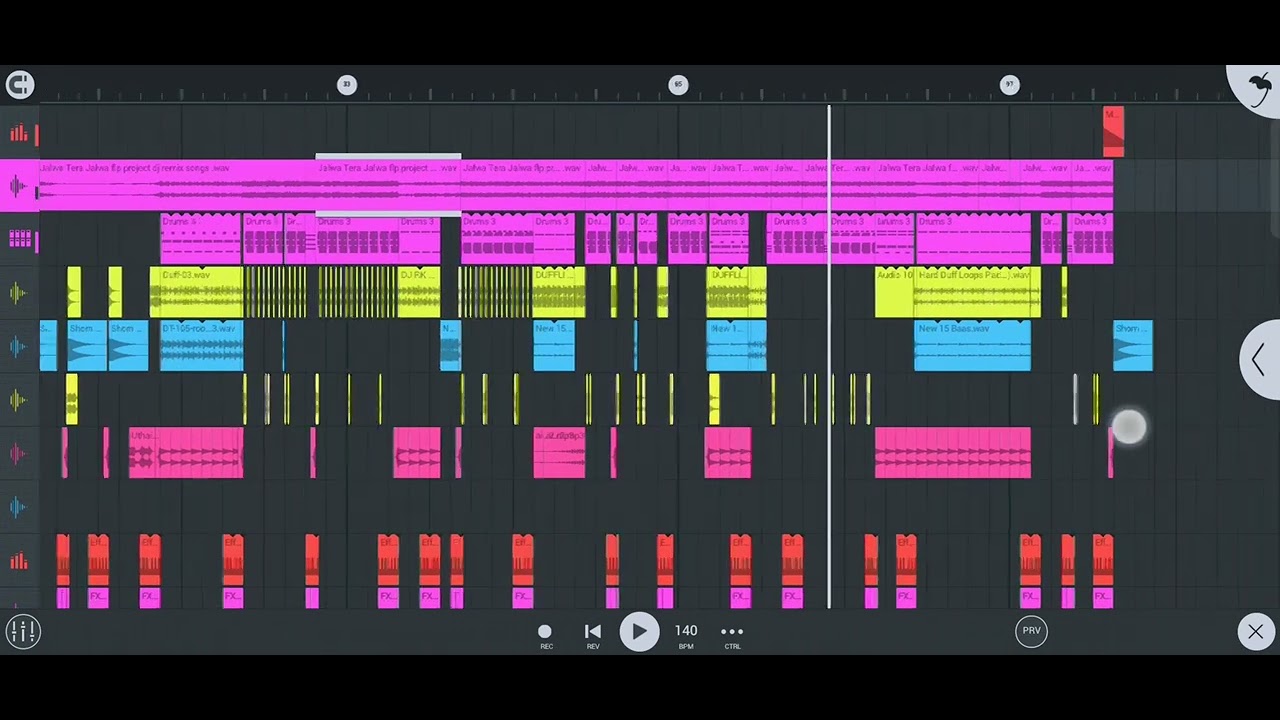Select the magenta audio track waveform icon

(x=18, y=186)
